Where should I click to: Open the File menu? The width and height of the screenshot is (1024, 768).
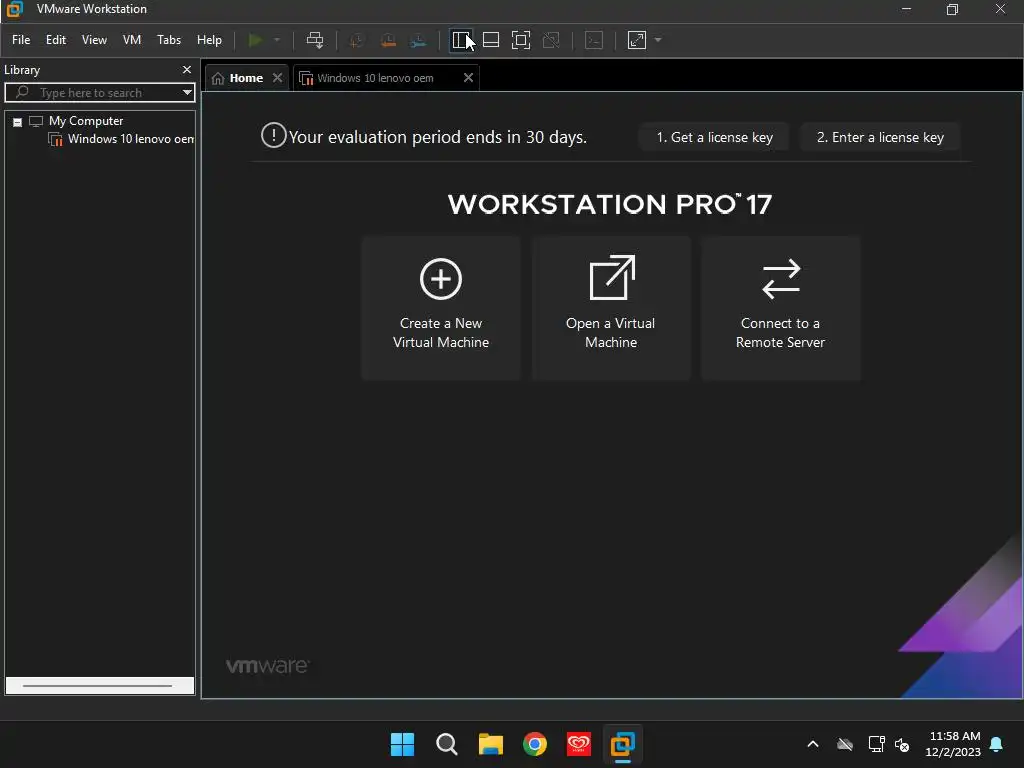(21, 40)
